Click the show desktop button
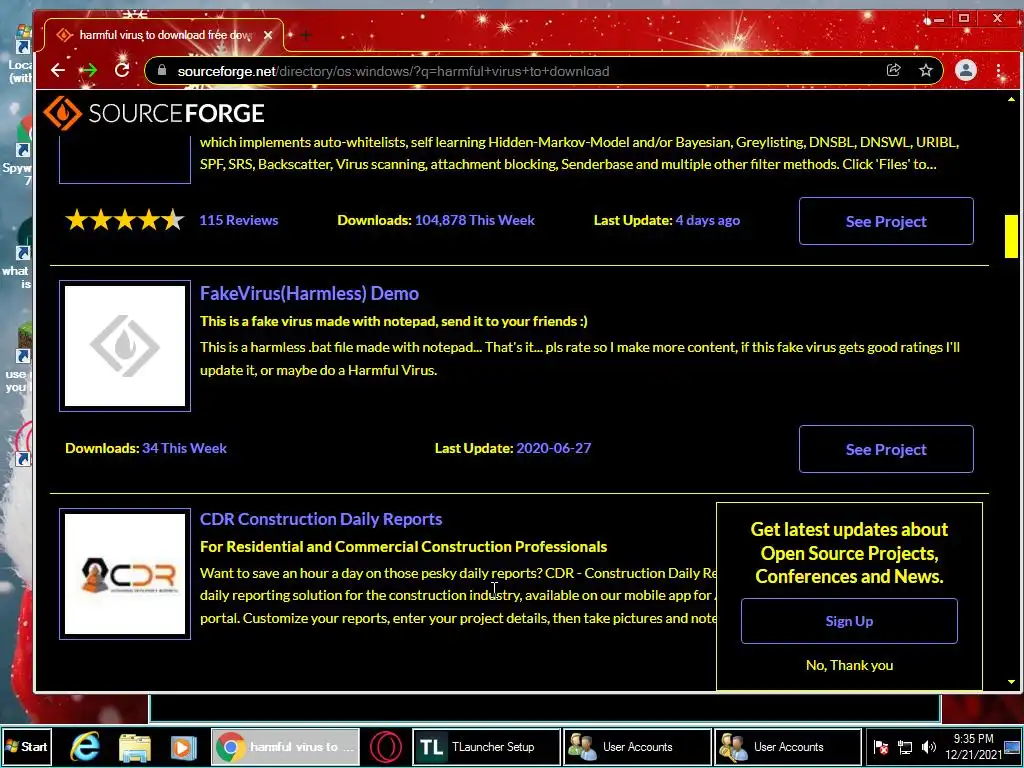 [x=1013, y=746]
